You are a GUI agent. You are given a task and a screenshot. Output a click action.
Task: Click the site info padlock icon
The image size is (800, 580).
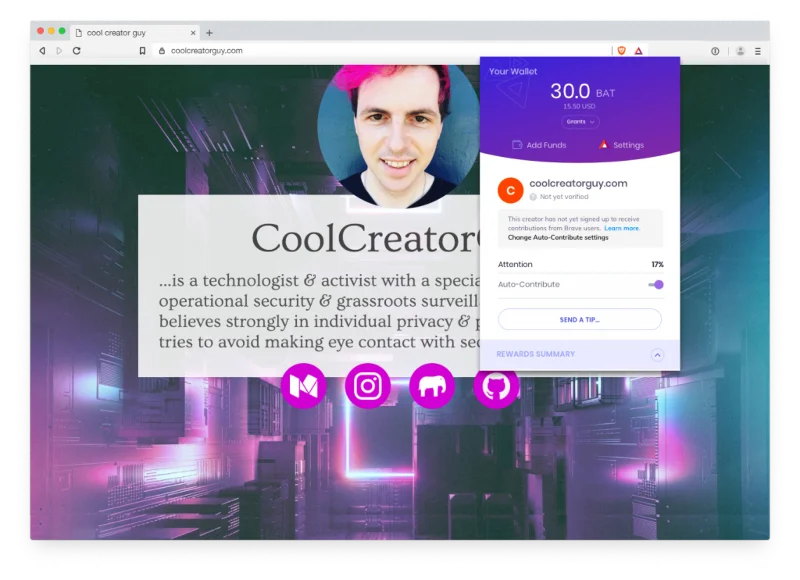pos(161,50)
